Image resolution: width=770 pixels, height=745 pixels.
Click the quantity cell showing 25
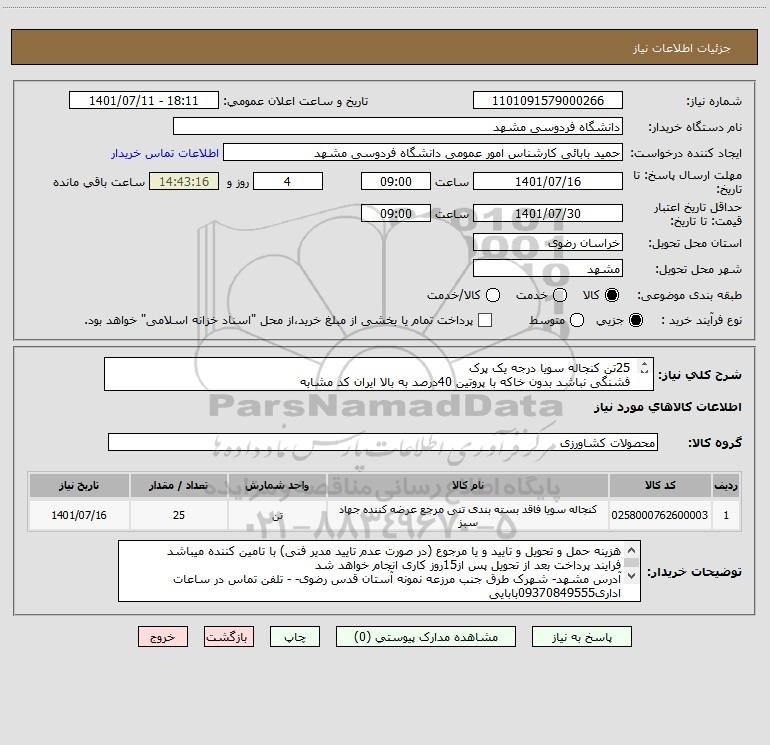(x=178, y=515)
